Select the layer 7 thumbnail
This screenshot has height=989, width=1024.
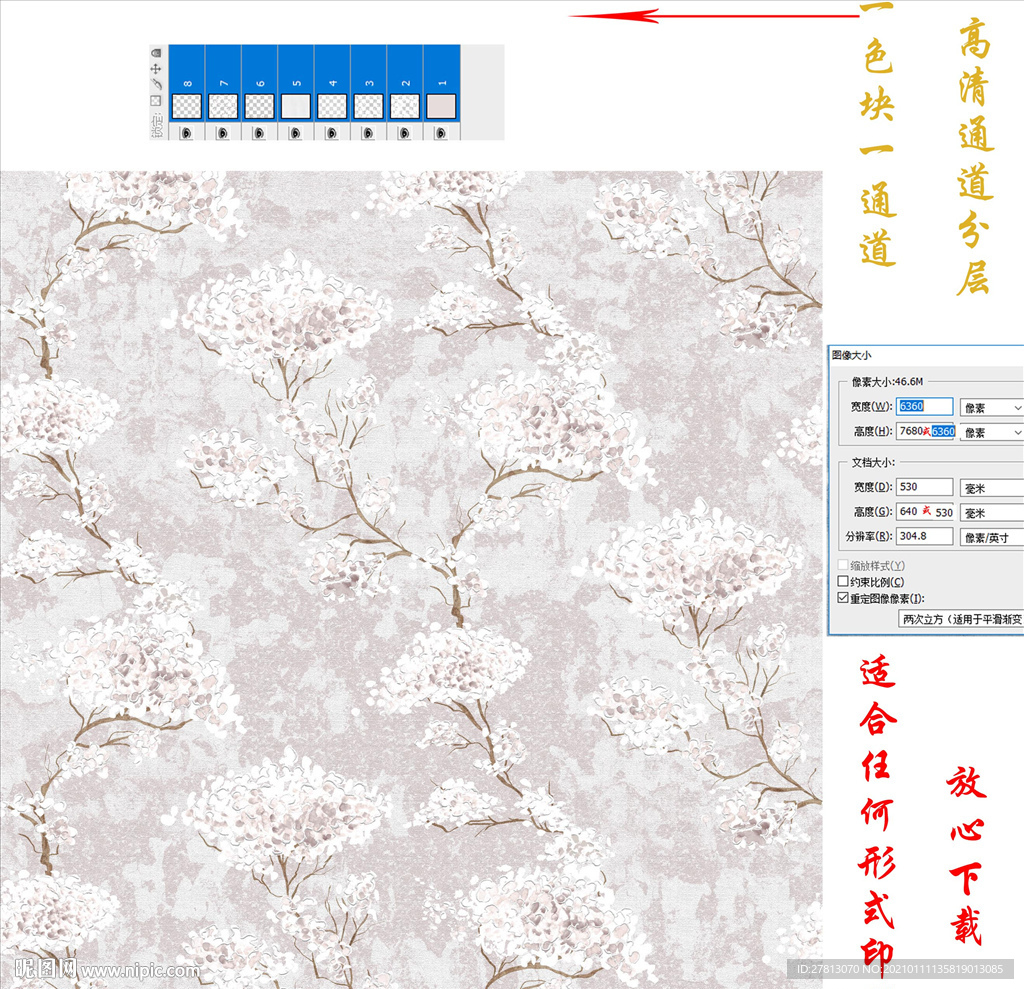point(223,106)
